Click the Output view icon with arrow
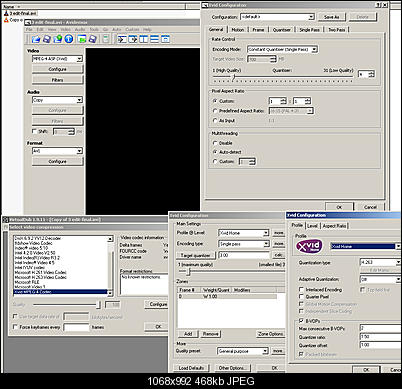The image size is (402, 389). coord(133,39)
